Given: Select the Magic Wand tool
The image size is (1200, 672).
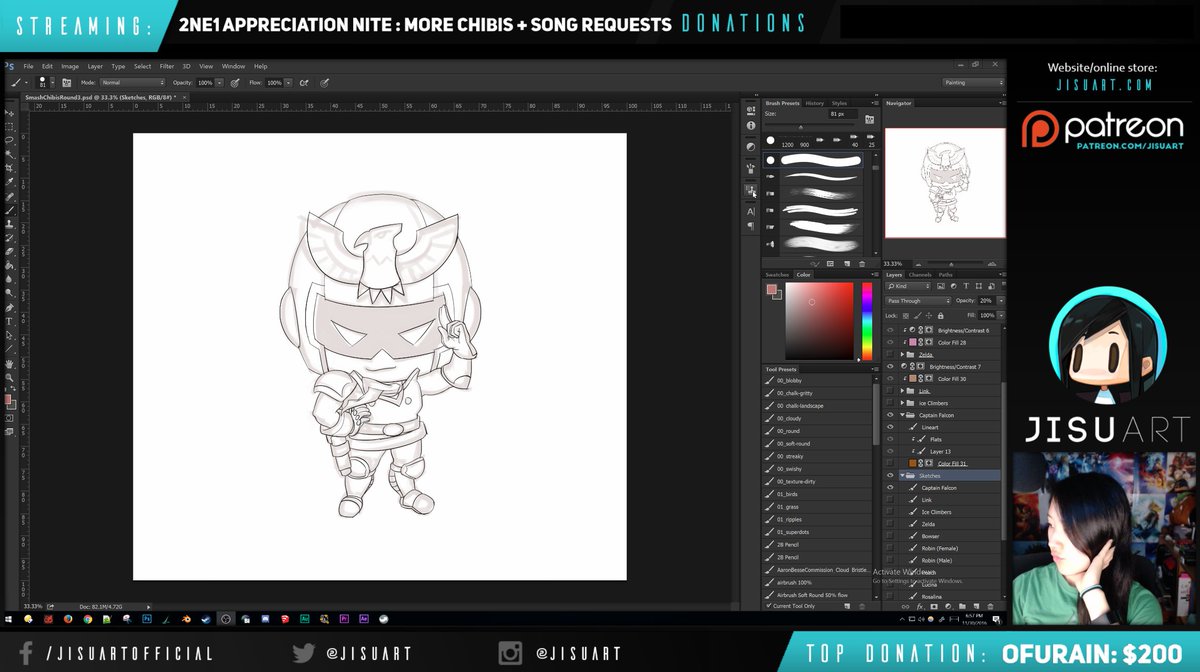Looking at the screenshot, I should [10, 156].
